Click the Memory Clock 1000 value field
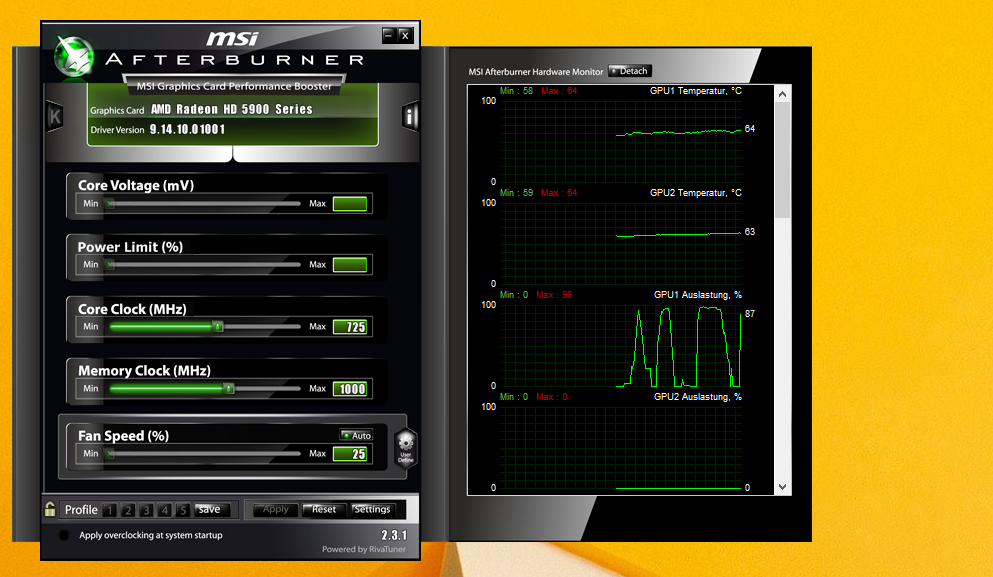This screenshot has height=577, width=993. point(350,389)
